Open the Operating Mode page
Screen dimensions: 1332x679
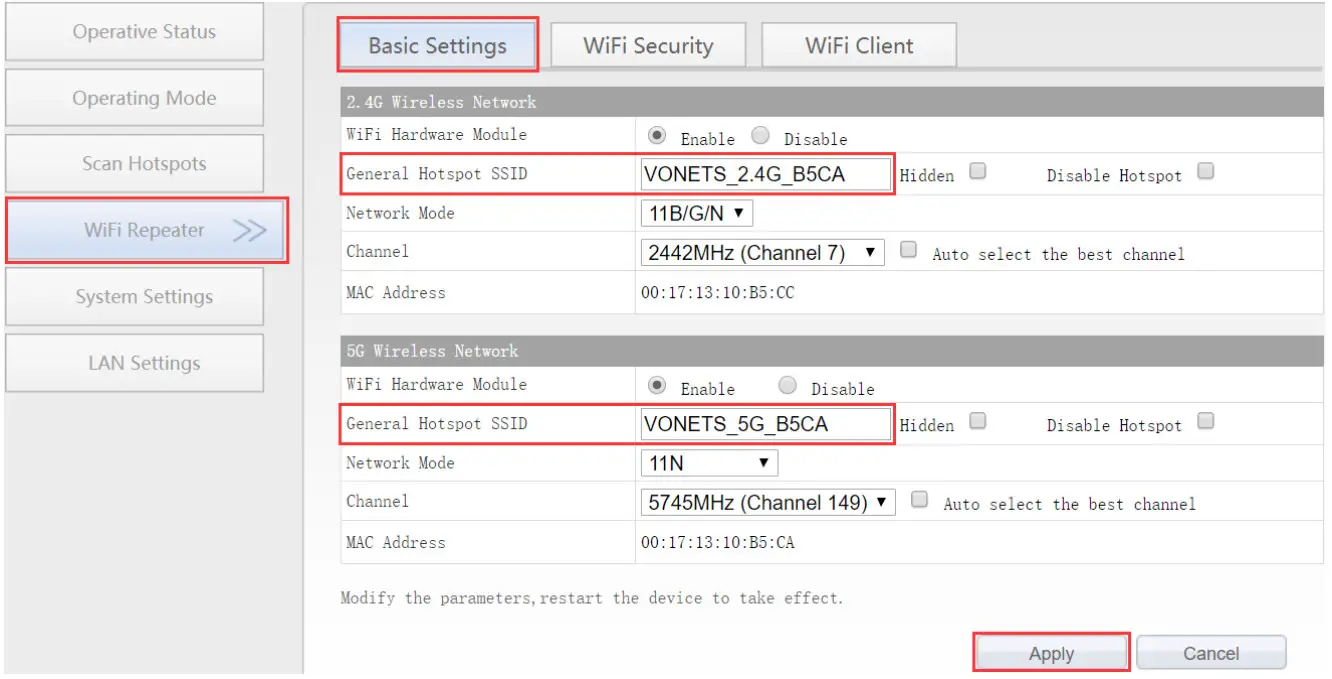coord(133,97)
